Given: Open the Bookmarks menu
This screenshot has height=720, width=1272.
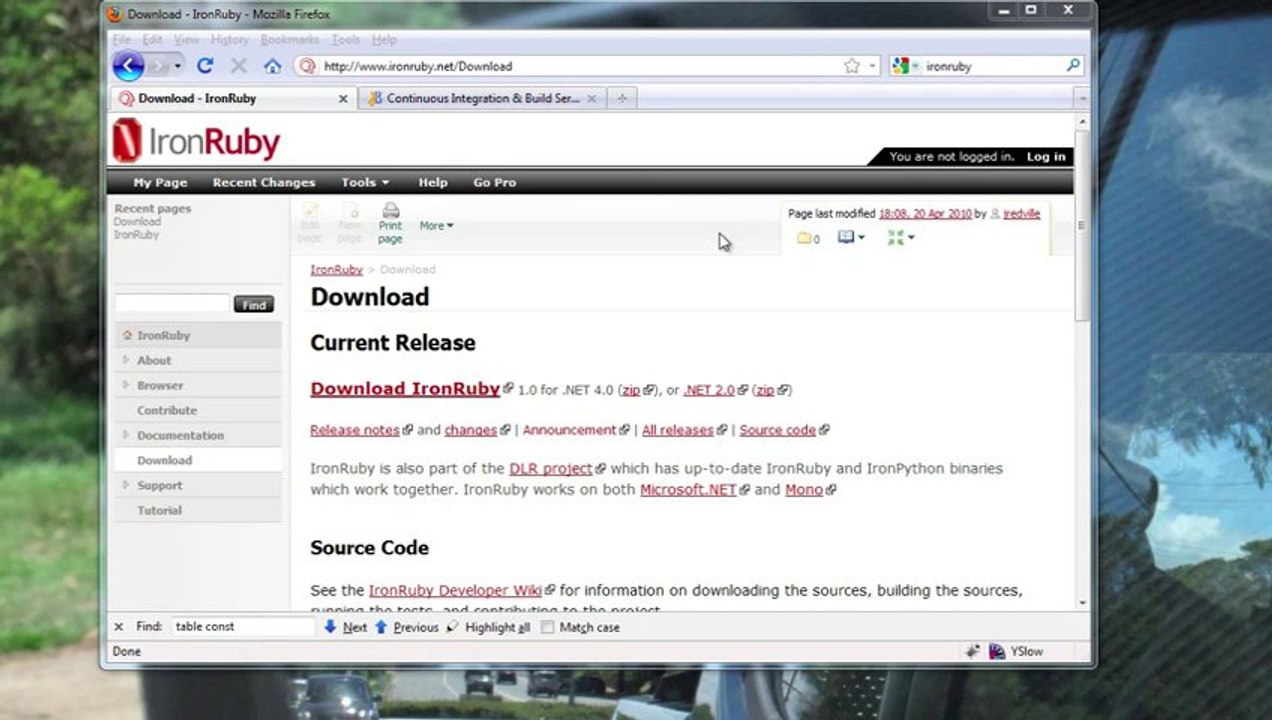Looking at the screenshot, I should (289, 40).
